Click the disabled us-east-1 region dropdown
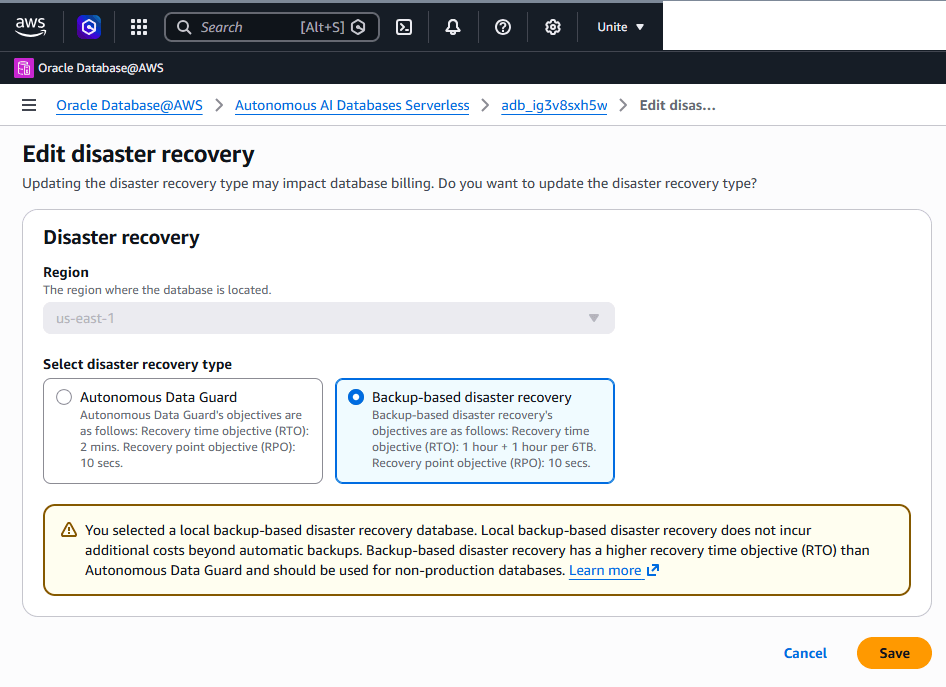 click(x=329, y=318)
